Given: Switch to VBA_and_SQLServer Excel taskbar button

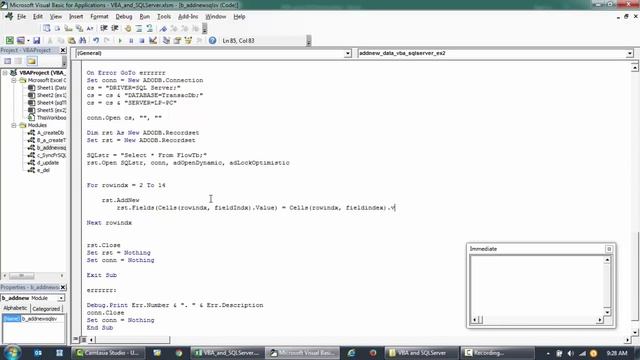Looking at the screenshot, I should pos(226,353).
